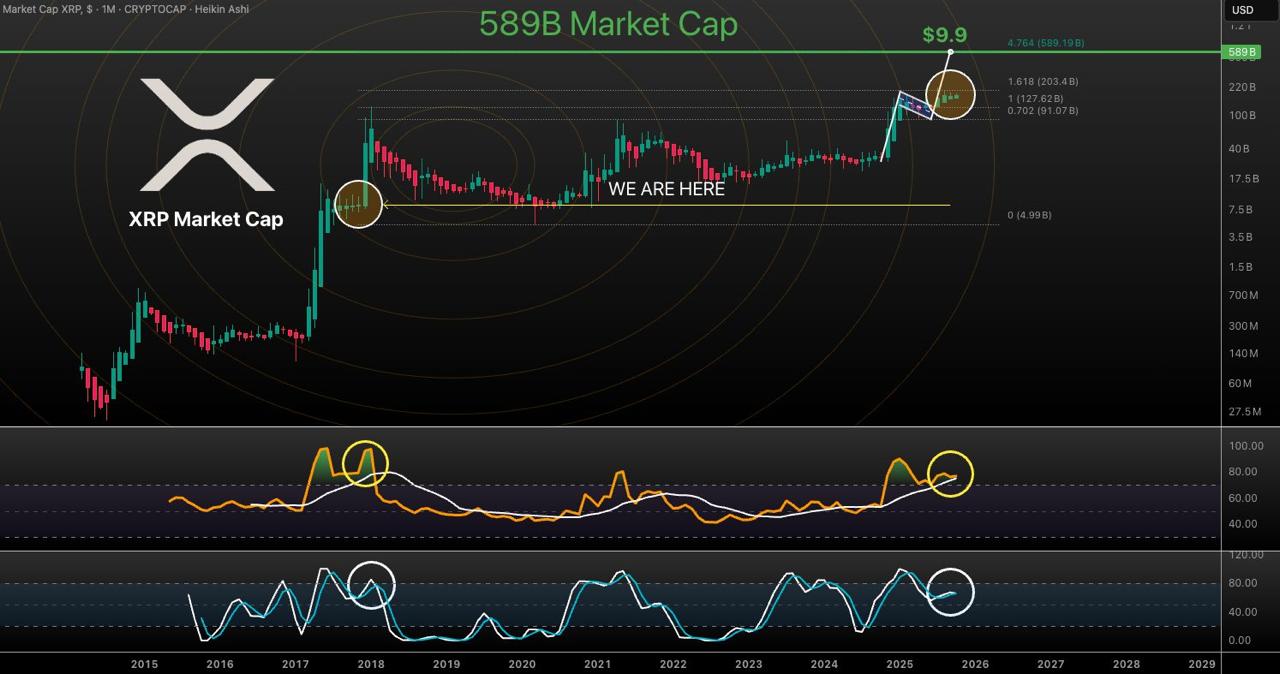
Task: Click the 4.764 (589.19B) Fibonacci level label
Action: pyautogui.click(x=1045, y=44)
